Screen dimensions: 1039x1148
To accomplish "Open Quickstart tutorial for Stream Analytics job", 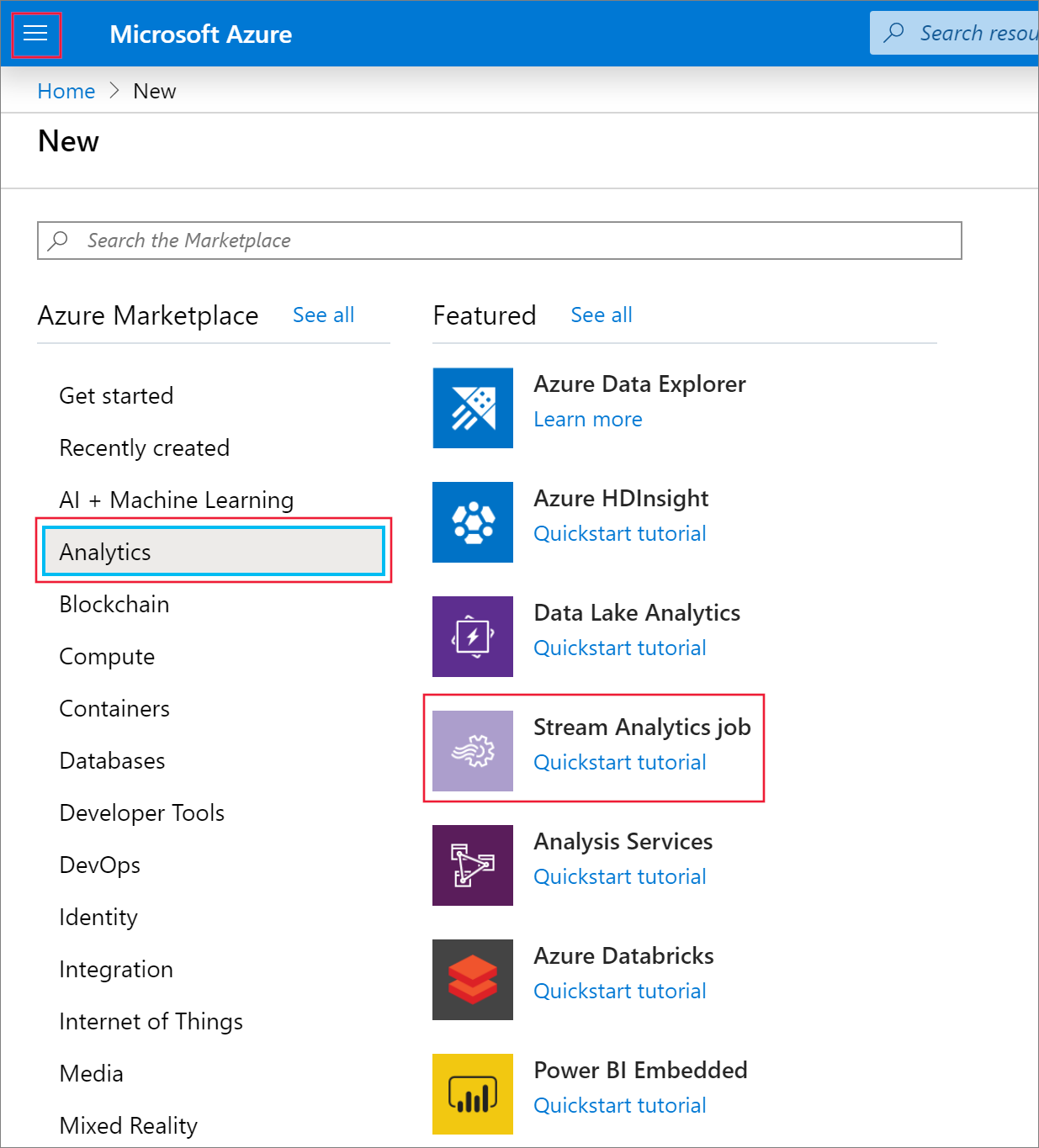I will click(x=620, y=763).
